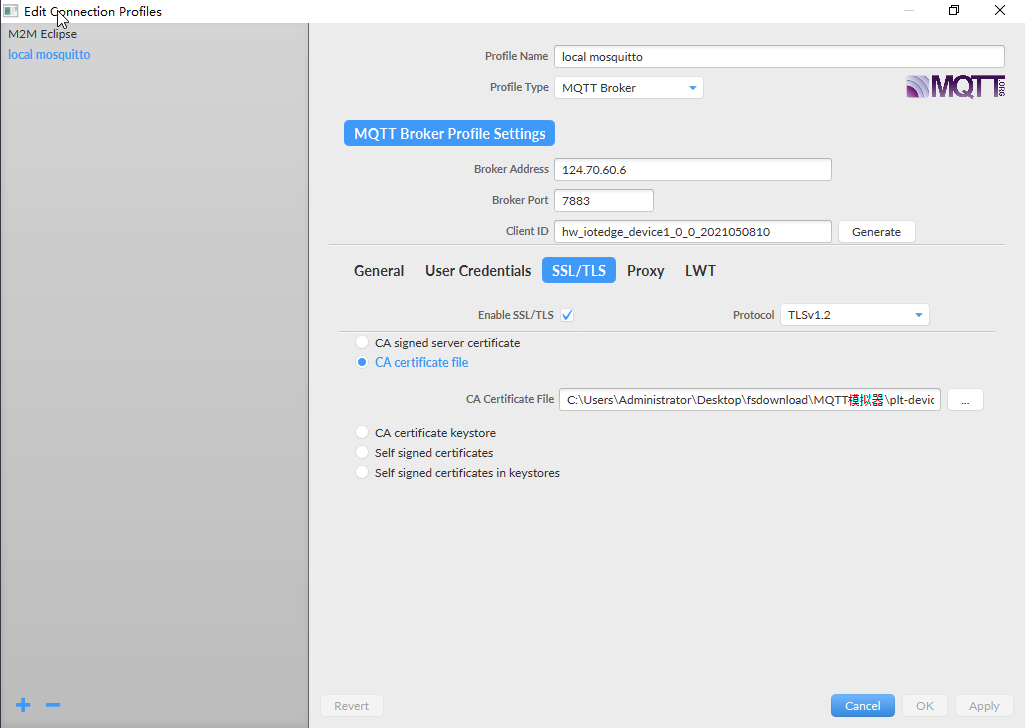Select CA certificate file radio button
This screenshot has width=1025, height=728.
pos(361,362)
